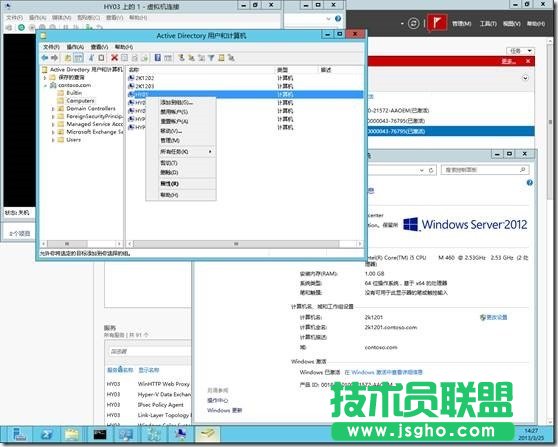Click the Notifications flag in Server Manager
Image resolution: width=558 pixels, height=447 pixels.
[x=437, y=23]
